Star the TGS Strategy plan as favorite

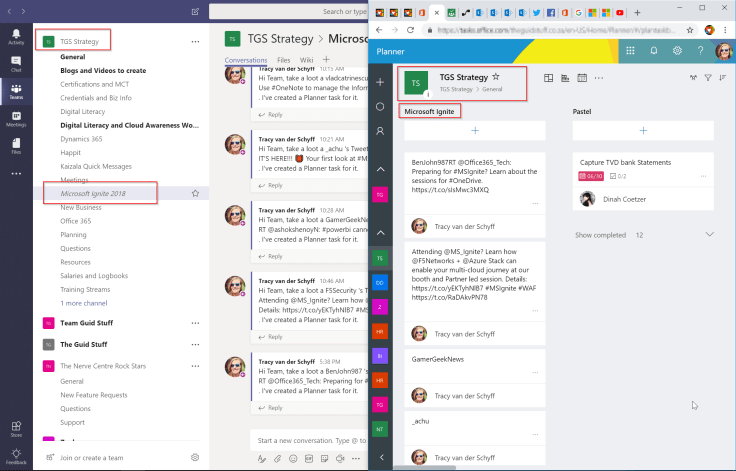coord(496,76)
